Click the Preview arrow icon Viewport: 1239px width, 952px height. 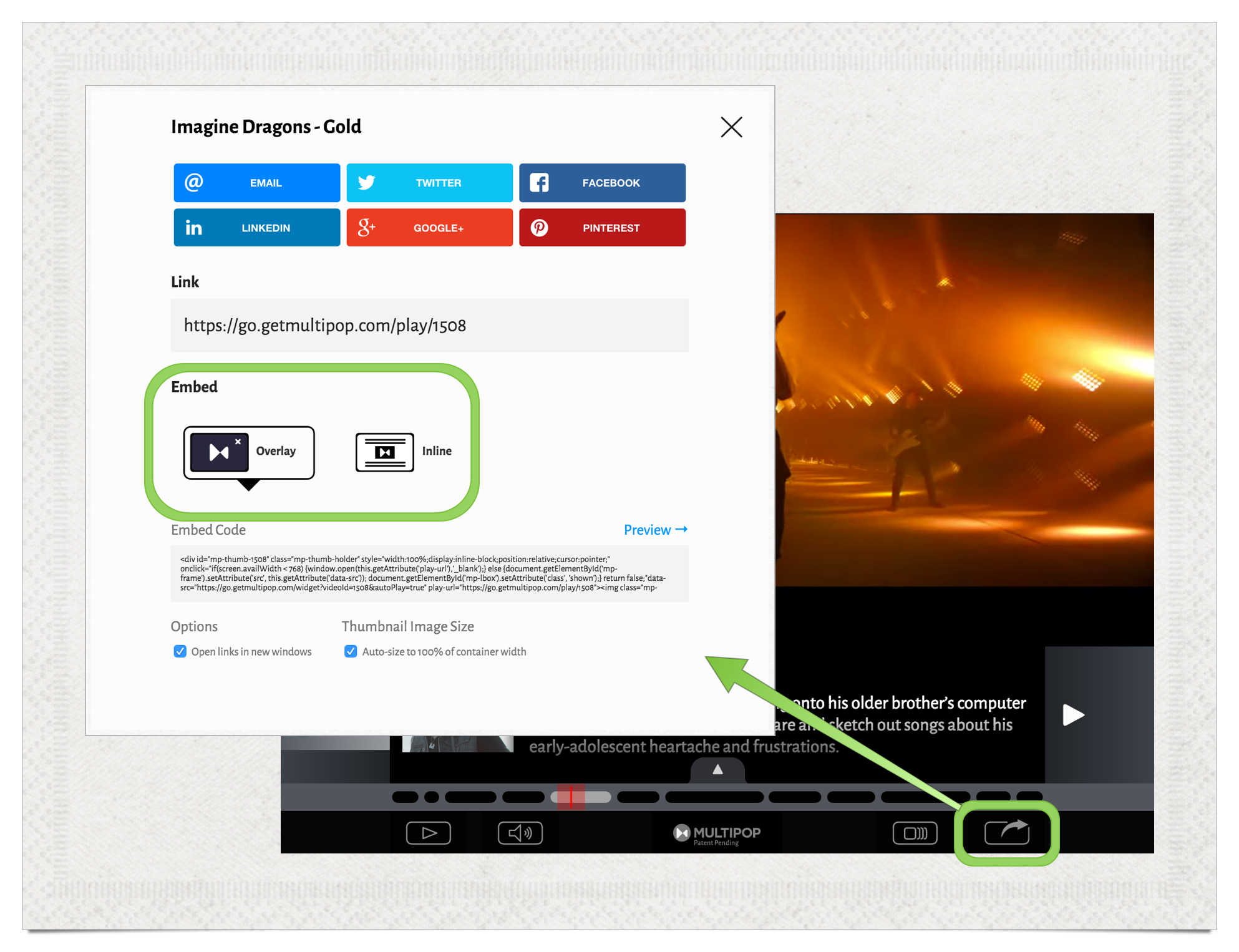(x=681, y=529)
